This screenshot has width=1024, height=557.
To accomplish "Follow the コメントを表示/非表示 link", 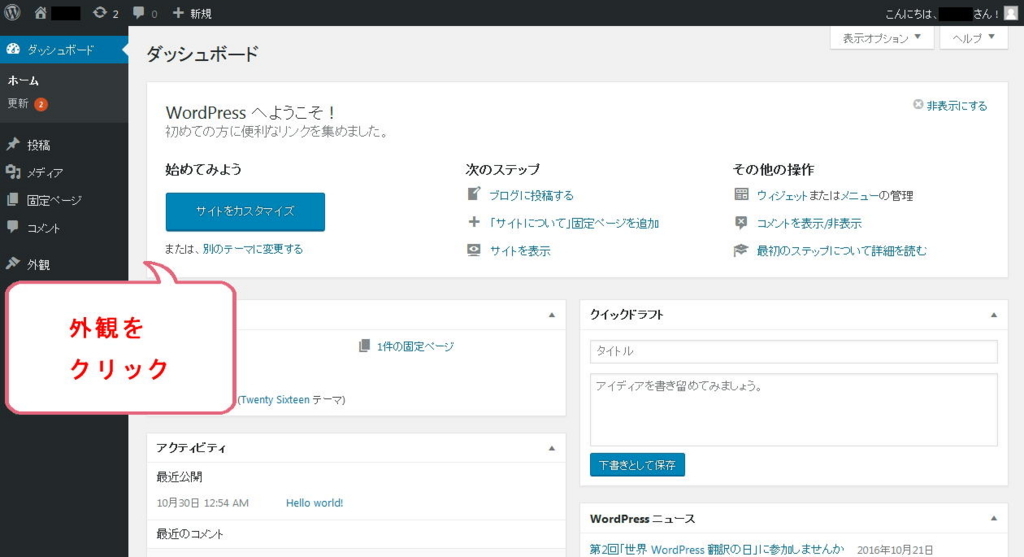I will click(x=809, y=223).
